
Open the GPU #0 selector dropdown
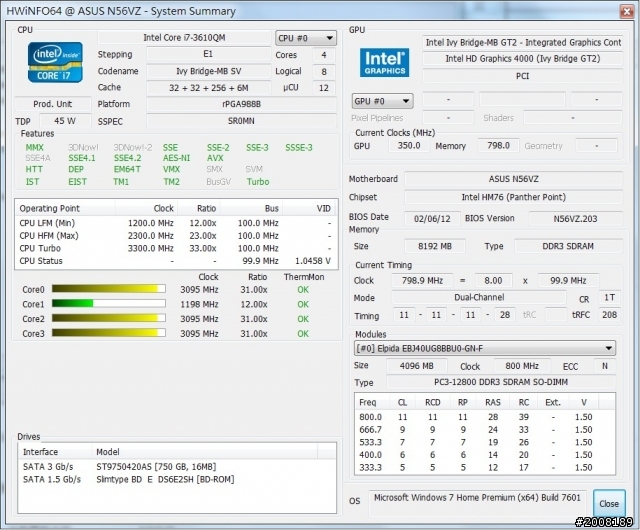click(x=382, y=101)
